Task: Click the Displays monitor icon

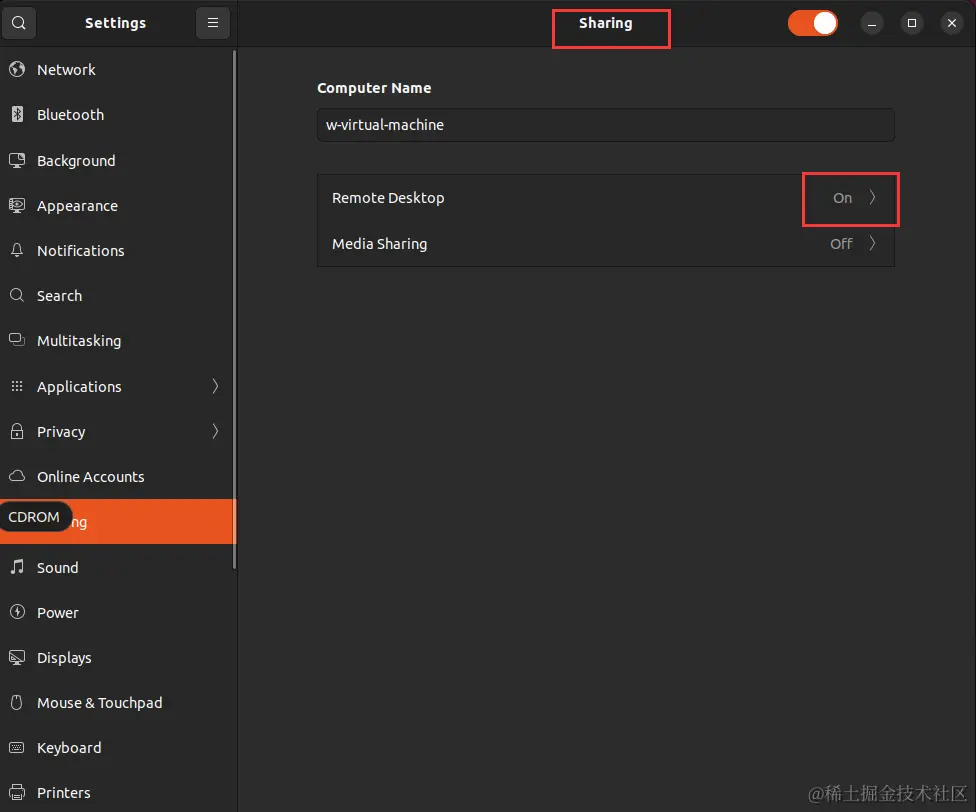Action: (17, 657)
